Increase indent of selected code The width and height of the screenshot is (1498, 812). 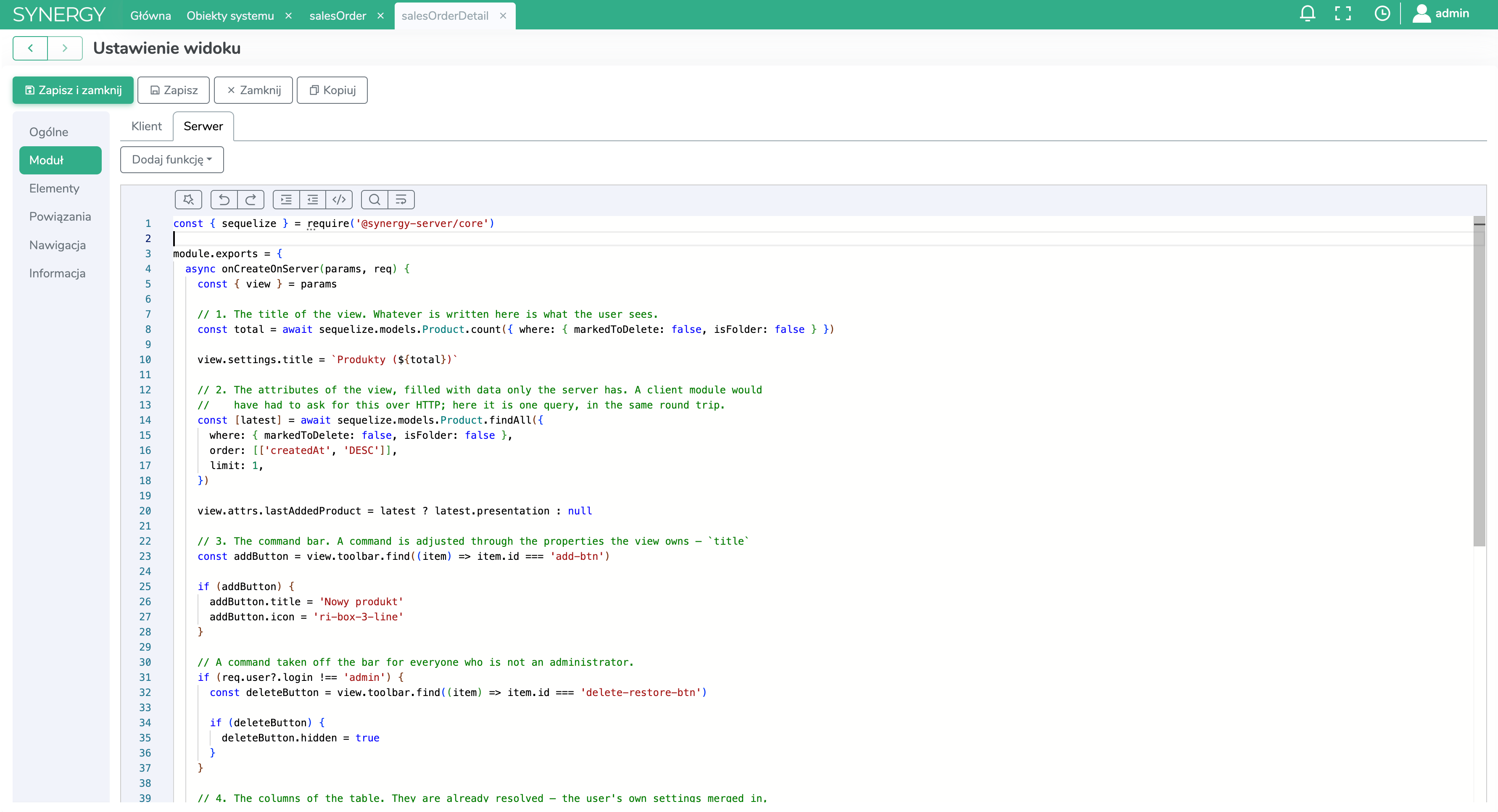tap(286, 200)
